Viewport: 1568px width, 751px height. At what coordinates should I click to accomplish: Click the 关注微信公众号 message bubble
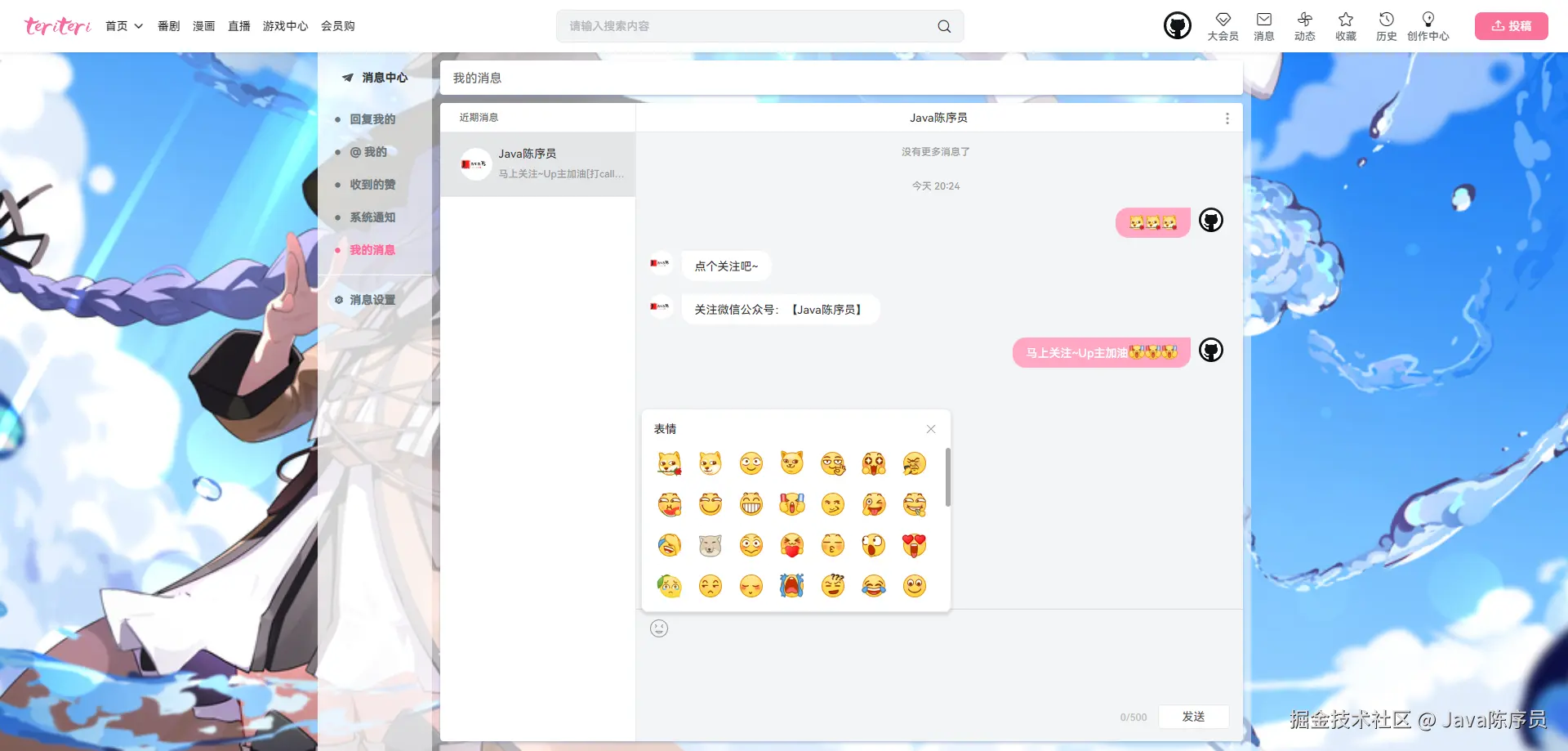[x=781, y=310]
